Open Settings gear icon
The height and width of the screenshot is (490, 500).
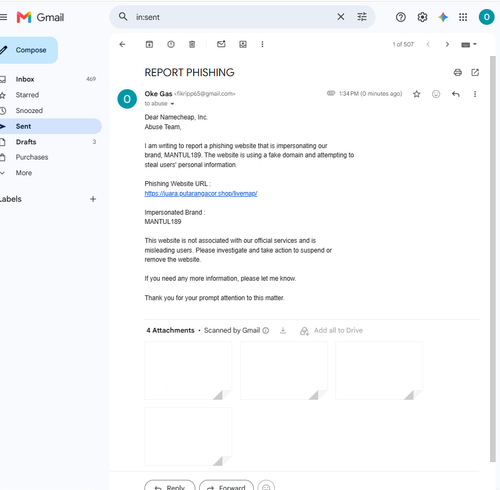click(422, 17)
